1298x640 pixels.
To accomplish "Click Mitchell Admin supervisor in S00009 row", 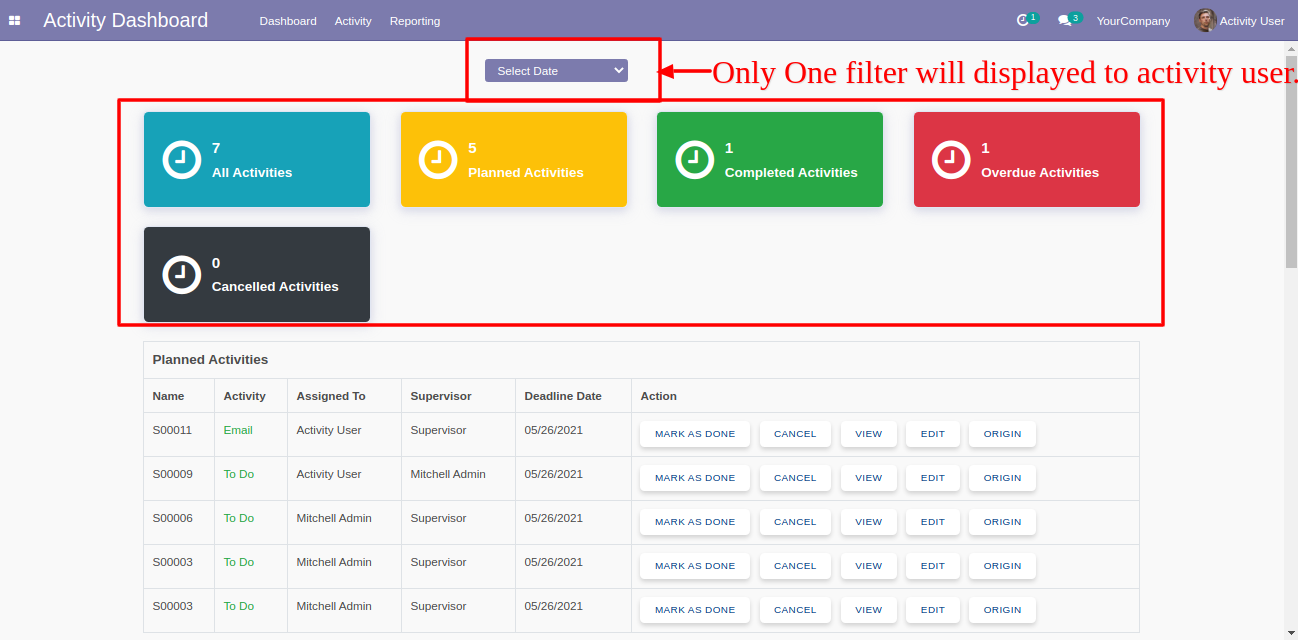I will pyautogui.click(x=448, y=474).
